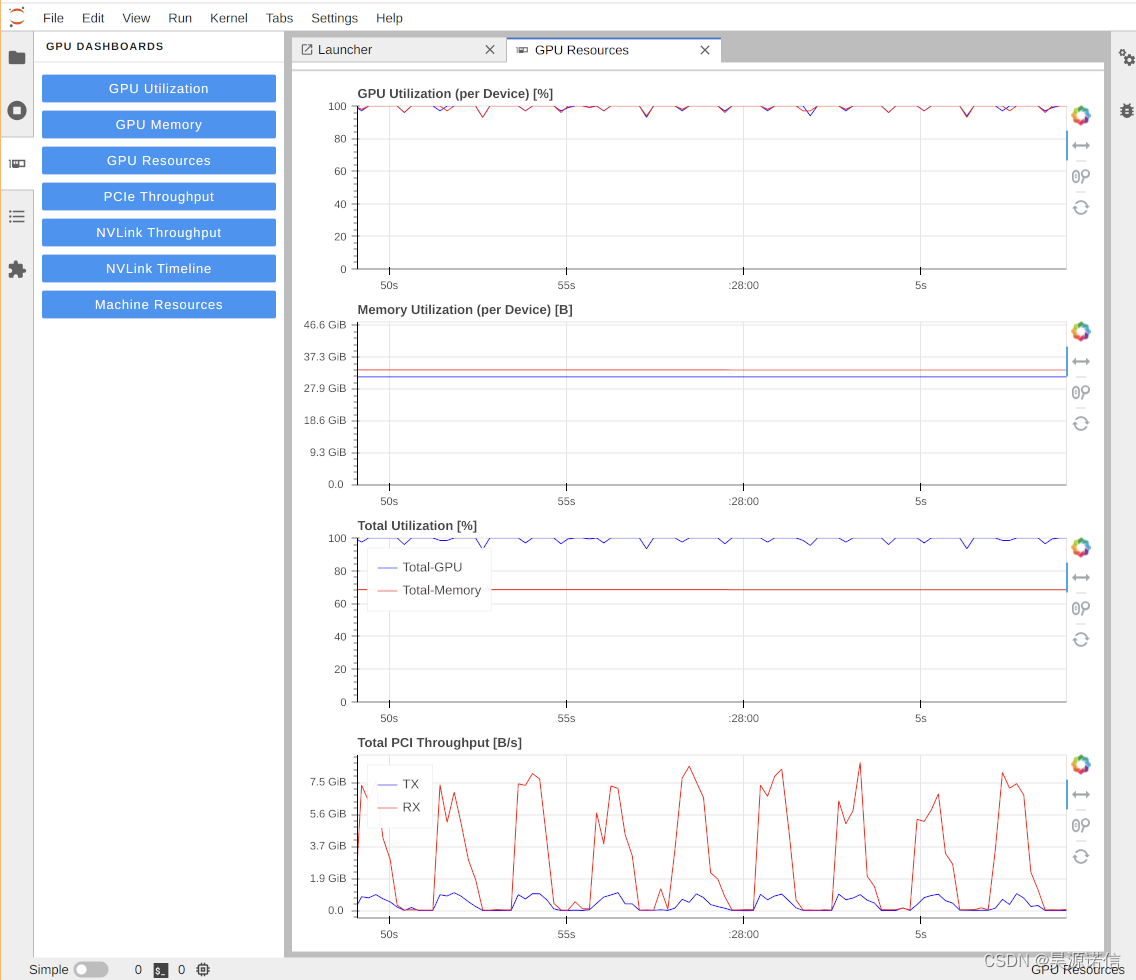Viewport: 1136px width, 980px height.
Task: Open the Machine Resources dashboard
Action: [159, 305]
